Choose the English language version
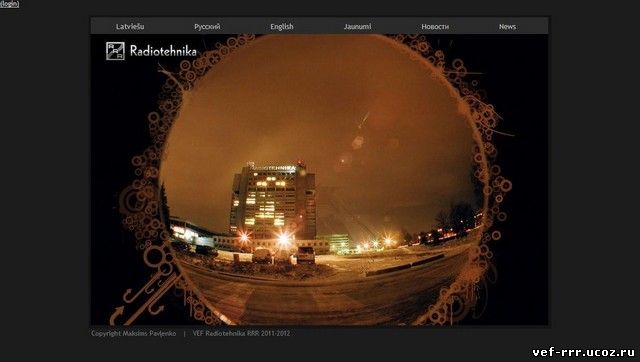 tap(282, 27)
